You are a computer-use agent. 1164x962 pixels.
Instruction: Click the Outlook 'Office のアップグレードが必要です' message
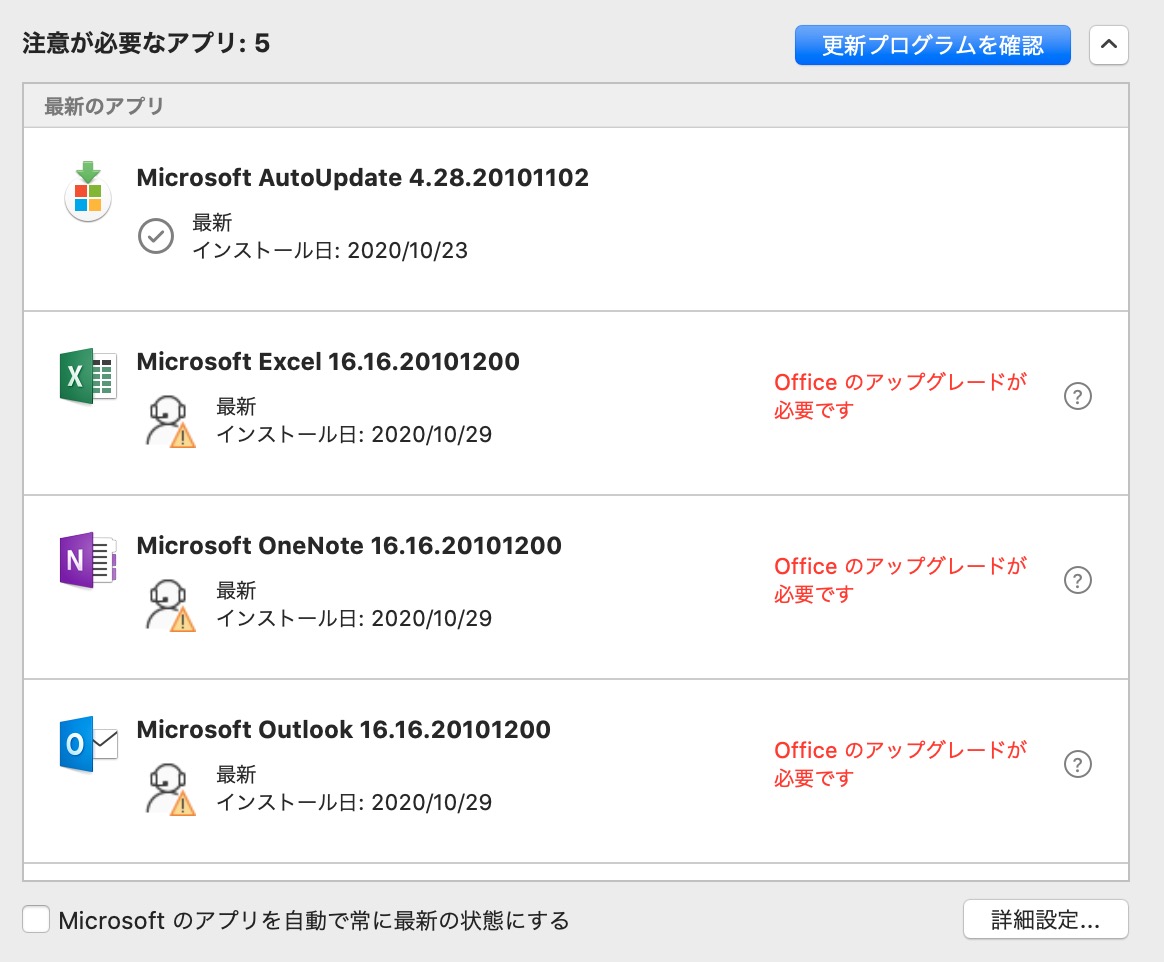tap(900, 764)
